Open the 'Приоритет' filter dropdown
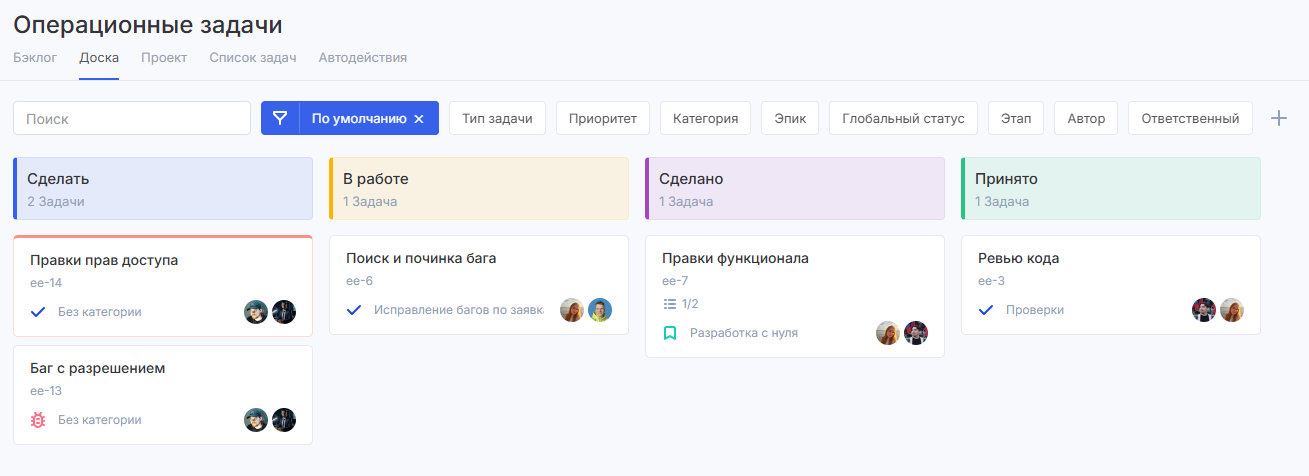Image resolution: width=1309 pixels, height=476 pixels. [602, 118]
